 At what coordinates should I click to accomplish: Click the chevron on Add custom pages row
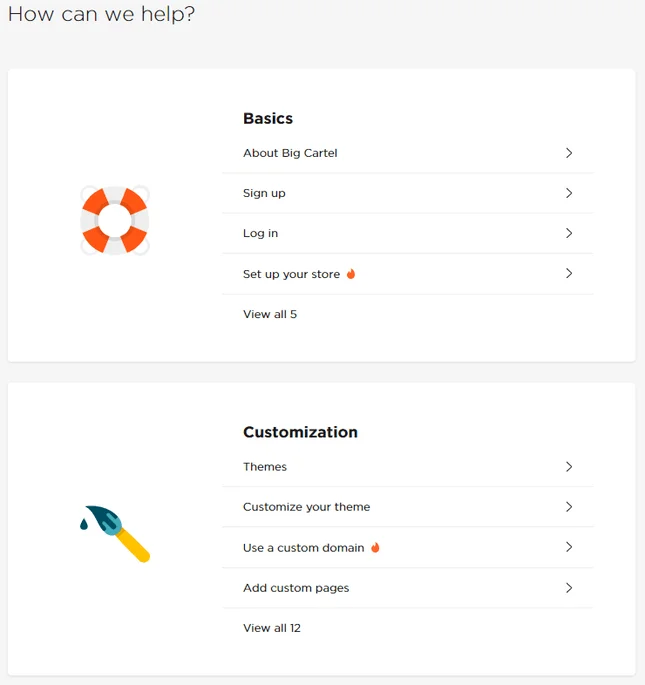click(x=569, y=588)
